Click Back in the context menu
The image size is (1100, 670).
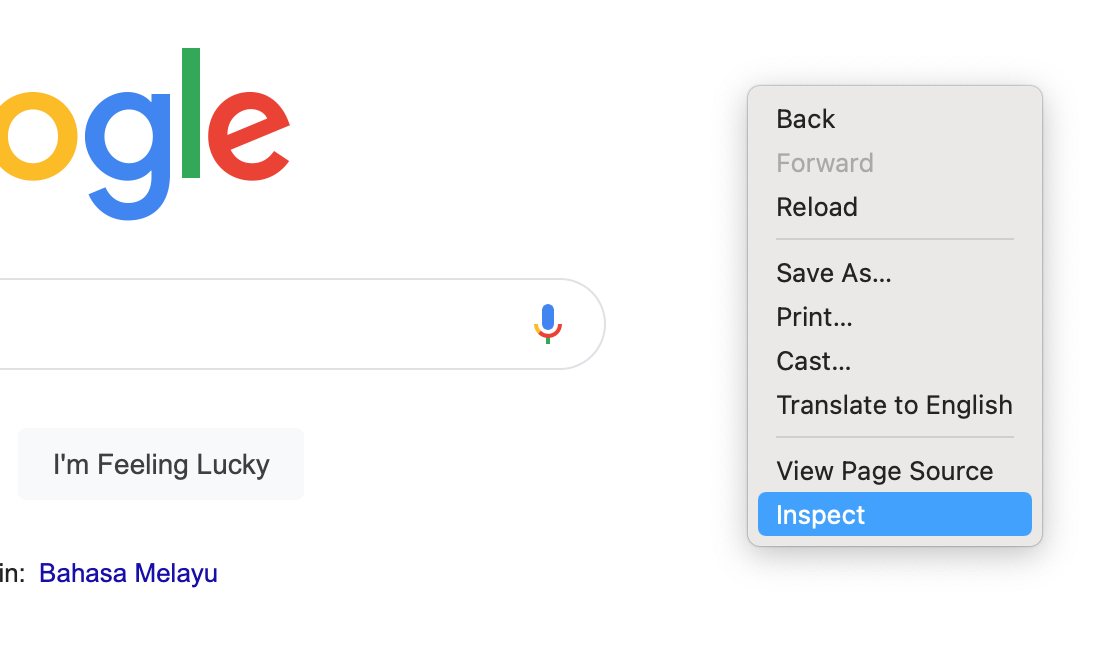point(805,119)
